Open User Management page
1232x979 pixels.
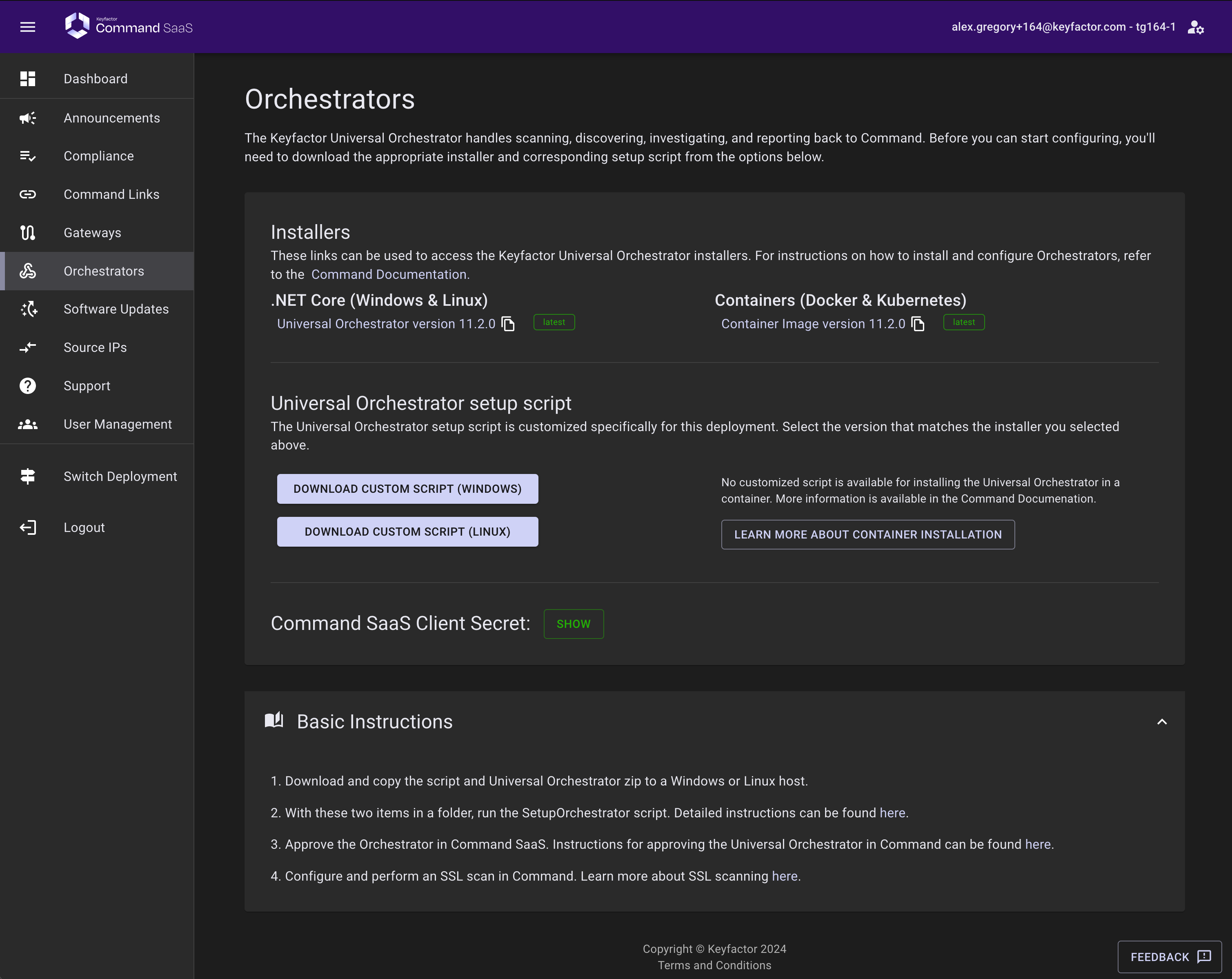coord(117,424)
